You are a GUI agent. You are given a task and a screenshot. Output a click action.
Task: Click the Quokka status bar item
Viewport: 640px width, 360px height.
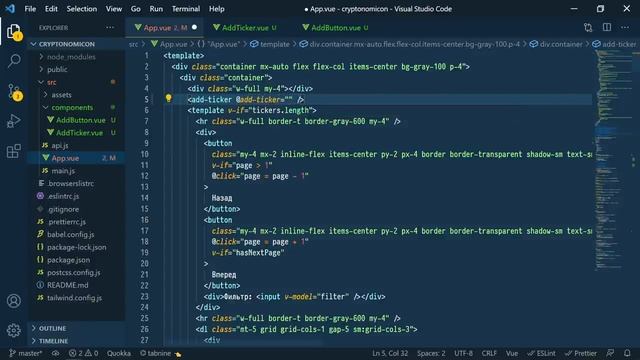pos(119,353)
